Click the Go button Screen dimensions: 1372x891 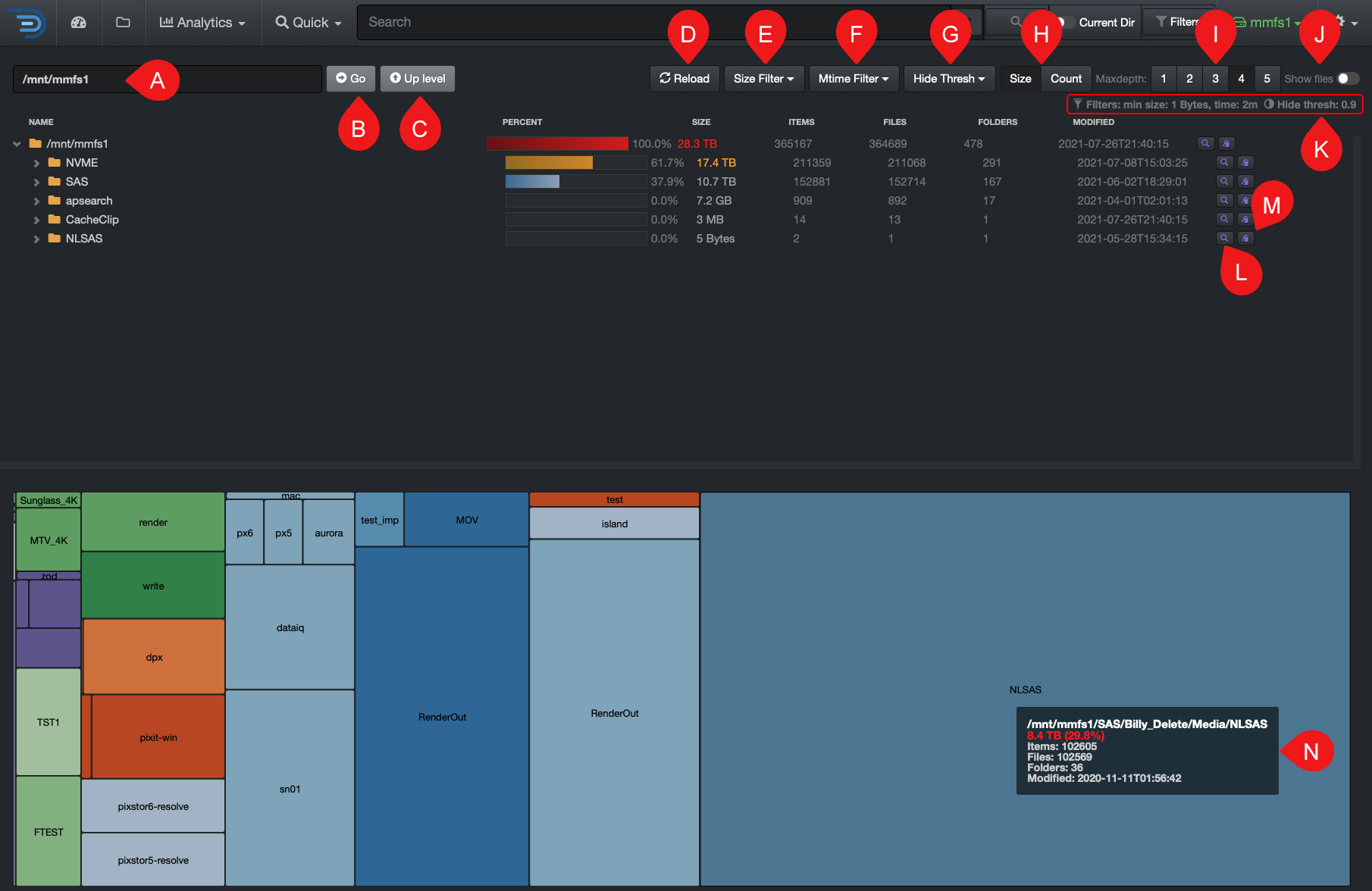click(351, 78)
